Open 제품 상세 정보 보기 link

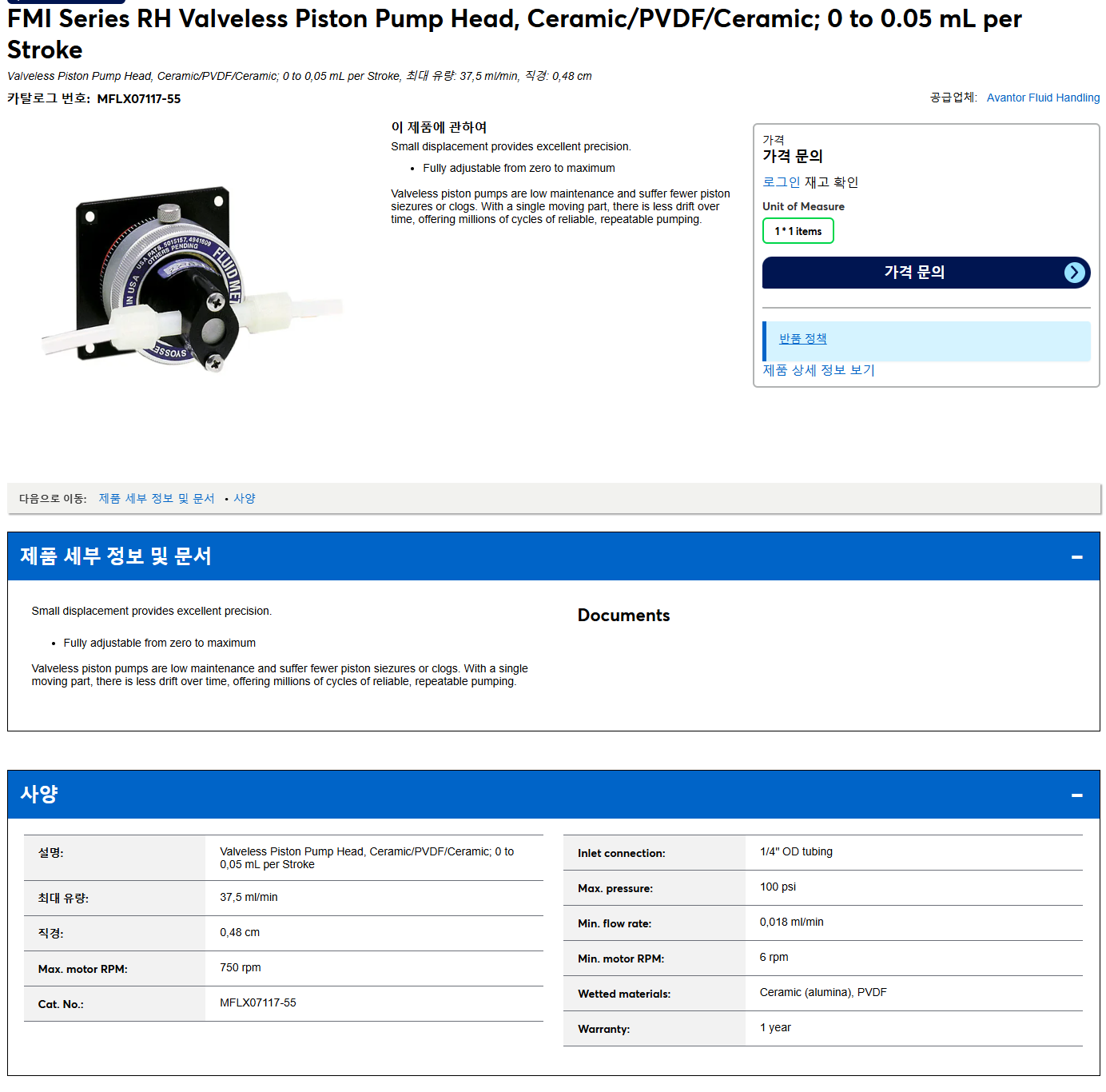[818, 370]
